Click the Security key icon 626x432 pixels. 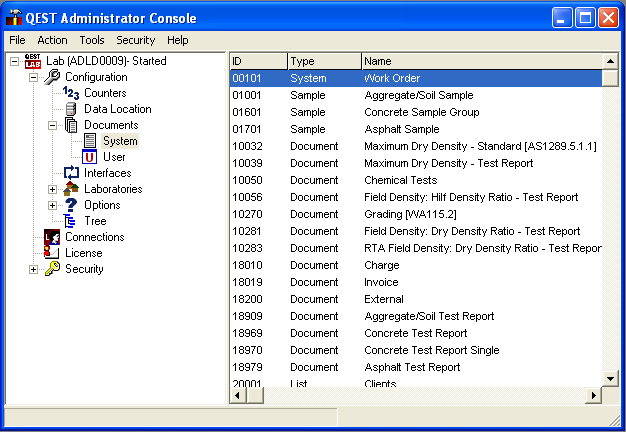pos(52,269)
